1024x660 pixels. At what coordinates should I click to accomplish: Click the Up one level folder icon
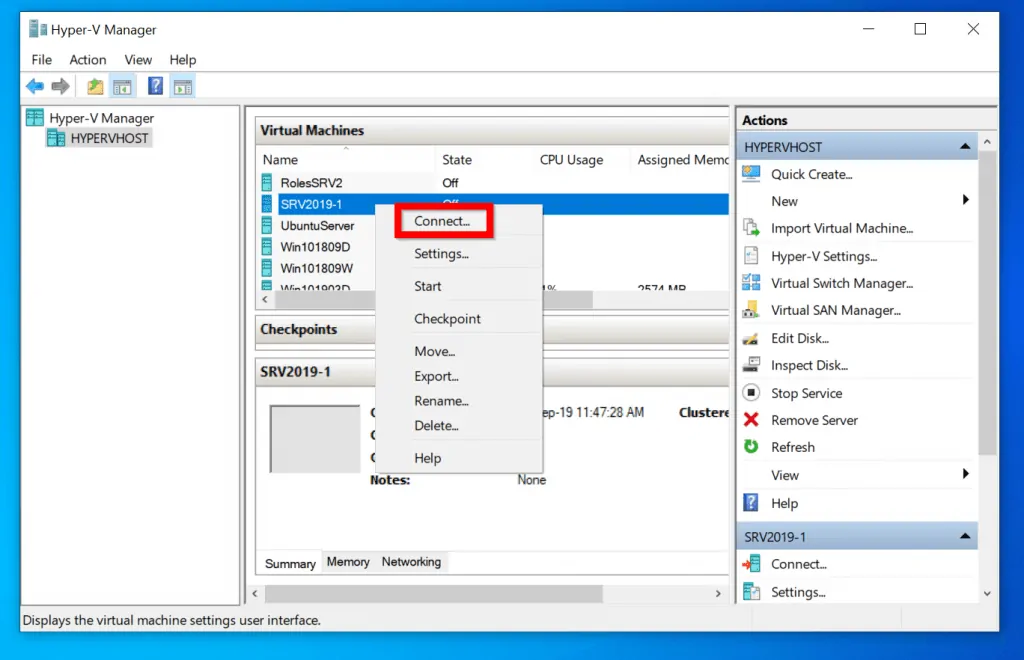coord(95,87)
